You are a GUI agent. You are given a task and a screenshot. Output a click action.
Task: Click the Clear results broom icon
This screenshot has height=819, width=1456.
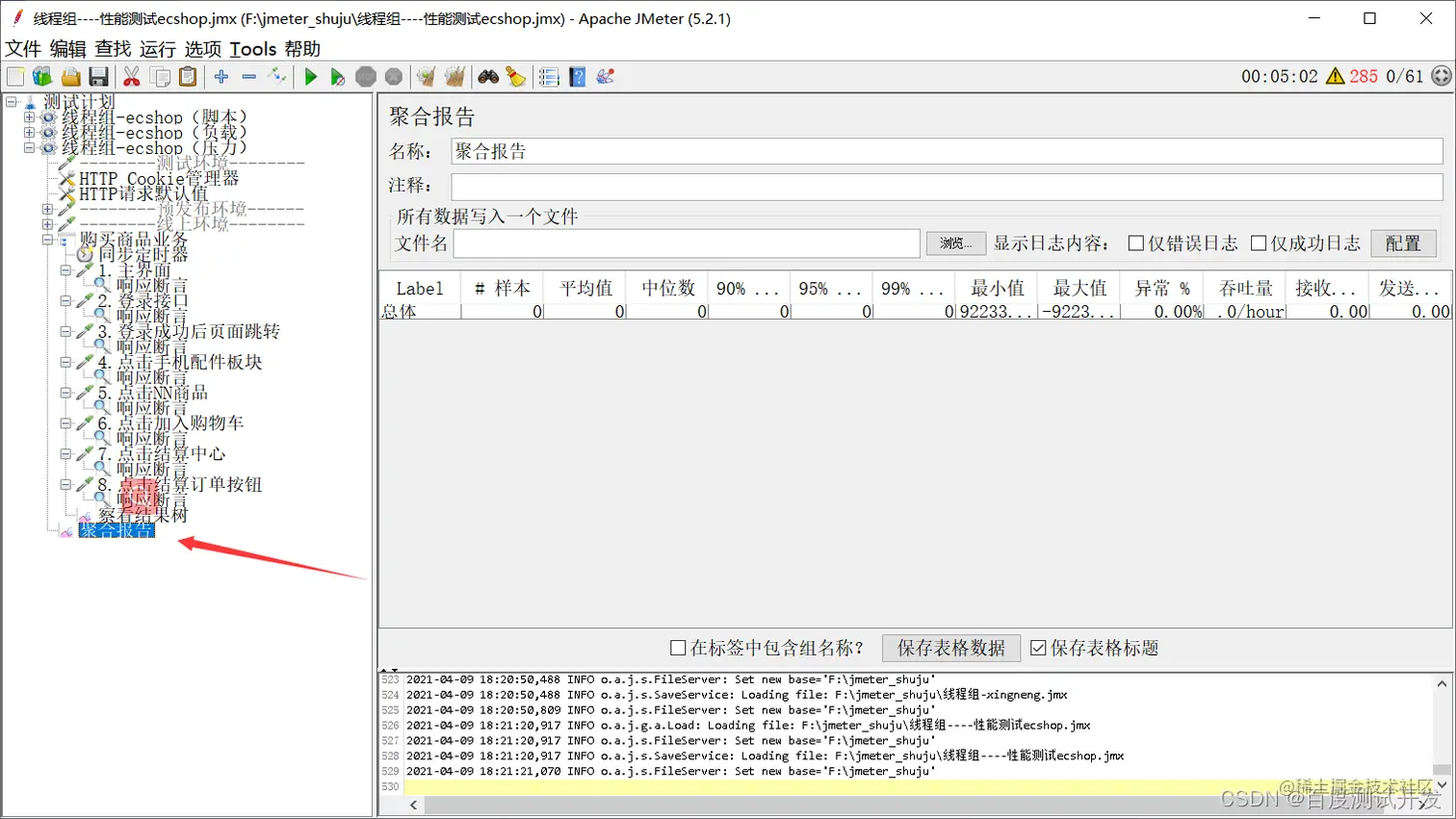coord(426,77)
